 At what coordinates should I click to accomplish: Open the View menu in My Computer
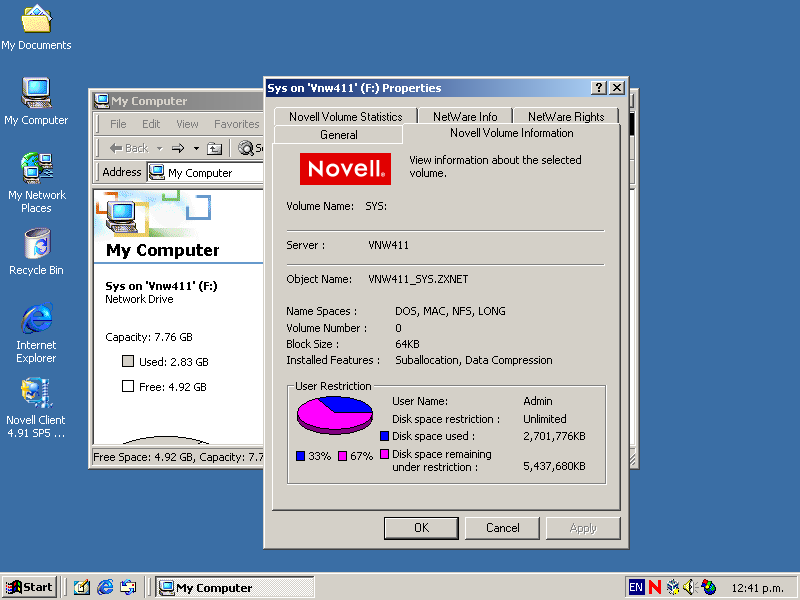pyautogui.click(x=187, y=124)
